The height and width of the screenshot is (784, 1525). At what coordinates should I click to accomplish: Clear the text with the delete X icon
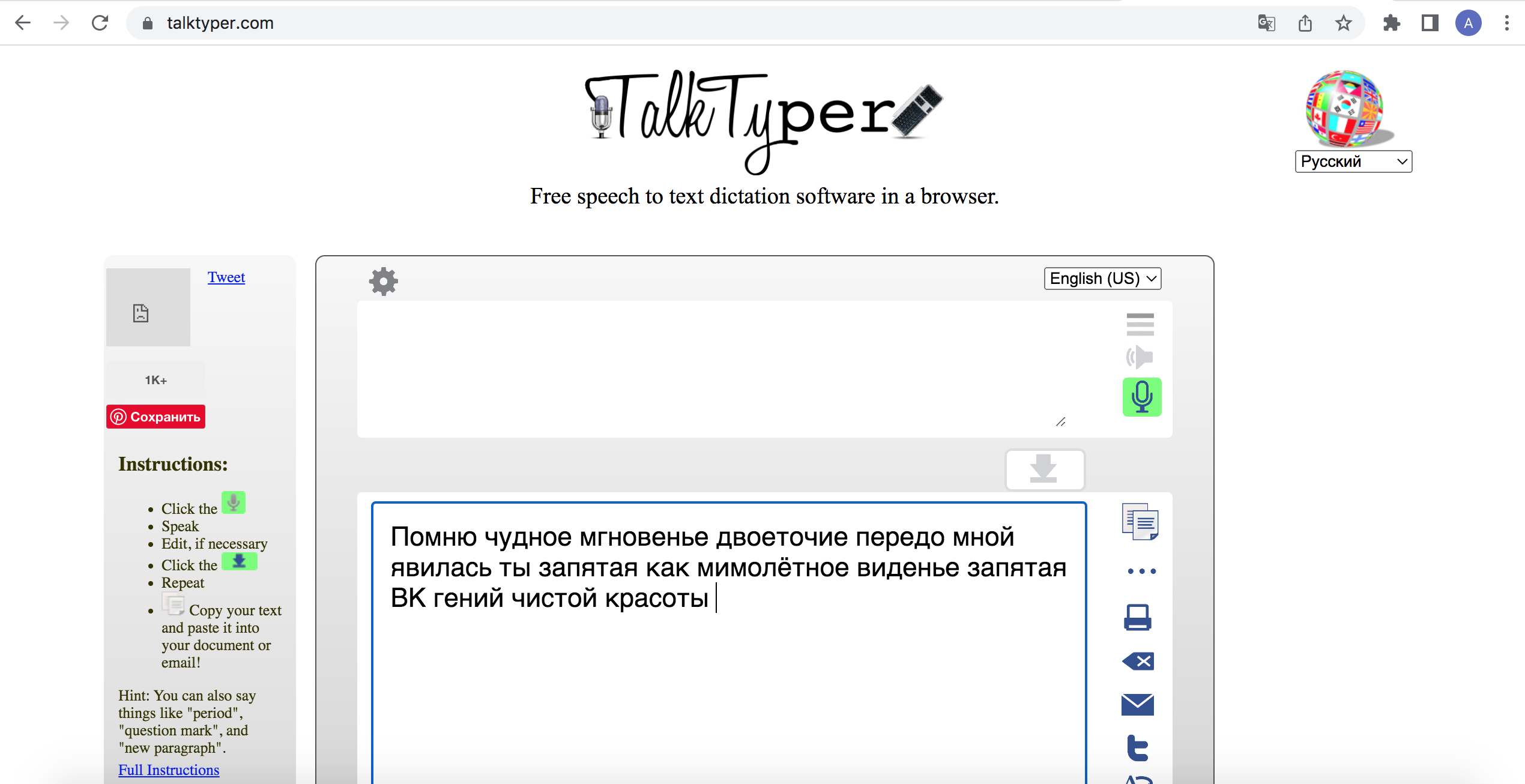(x=1138, y=661)
